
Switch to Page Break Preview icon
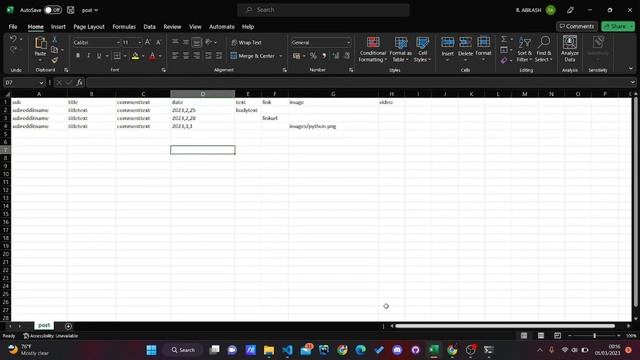tap(558, 336)
